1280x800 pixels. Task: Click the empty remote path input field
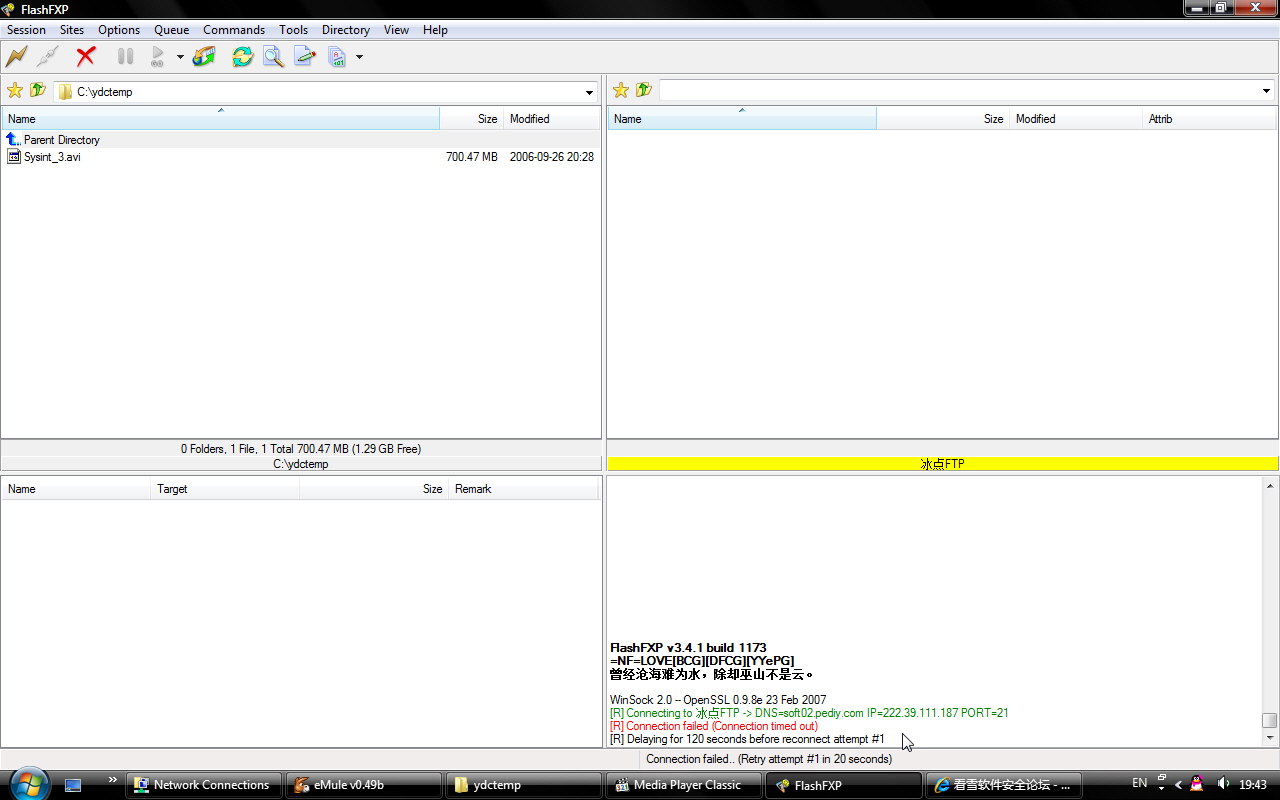point(958,92)
